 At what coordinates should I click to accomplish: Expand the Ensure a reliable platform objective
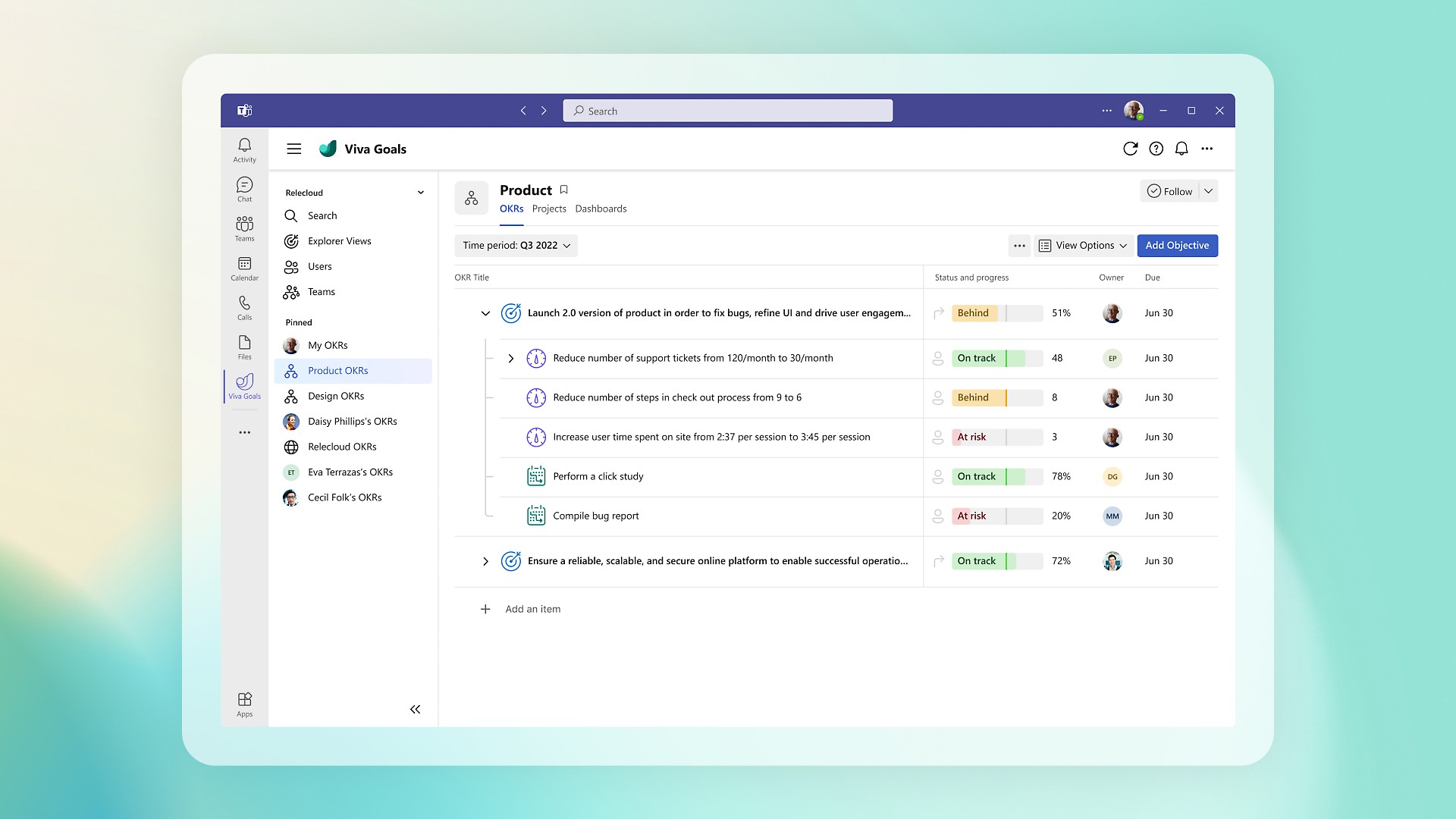[485, 560]
